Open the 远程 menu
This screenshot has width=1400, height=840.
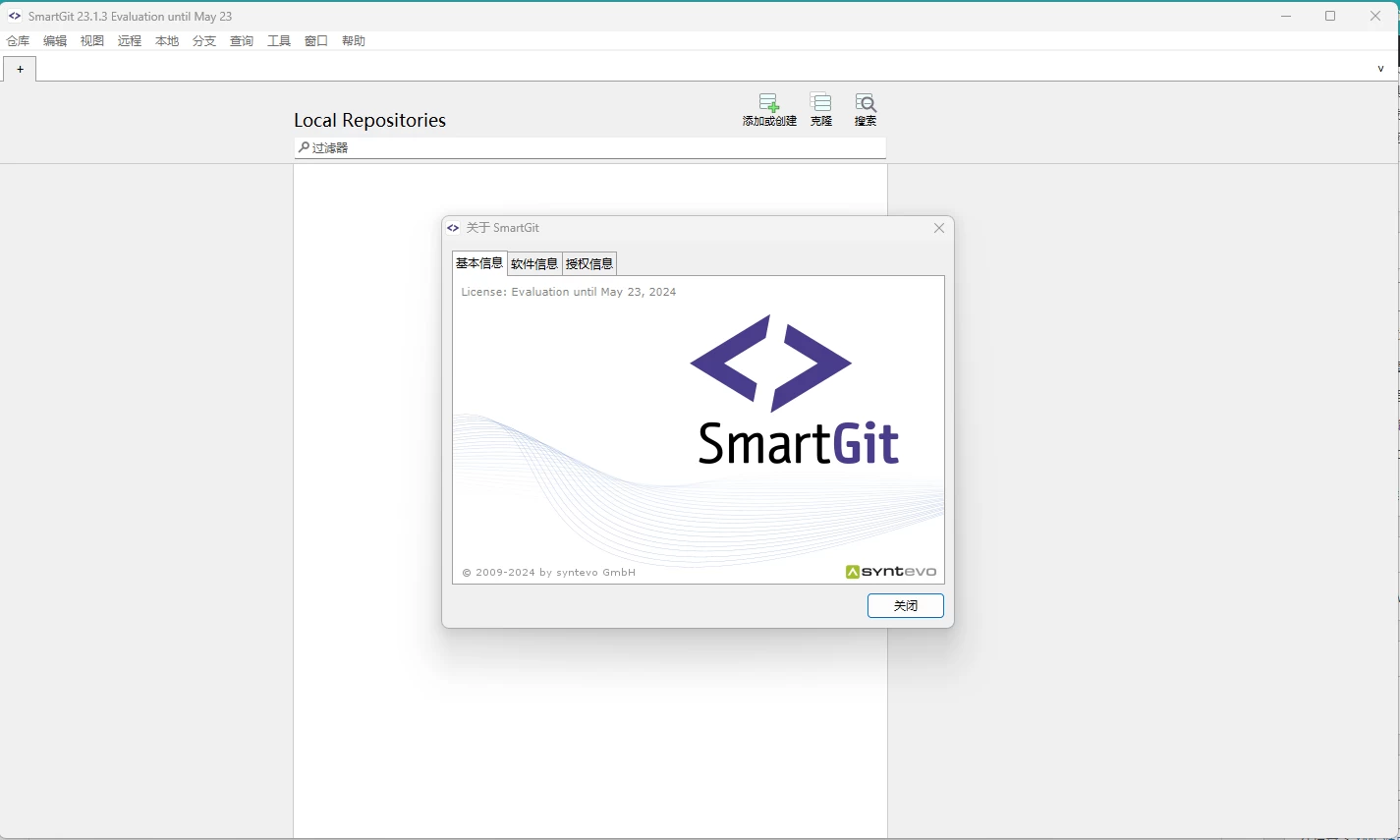click(x=130, y=41)
